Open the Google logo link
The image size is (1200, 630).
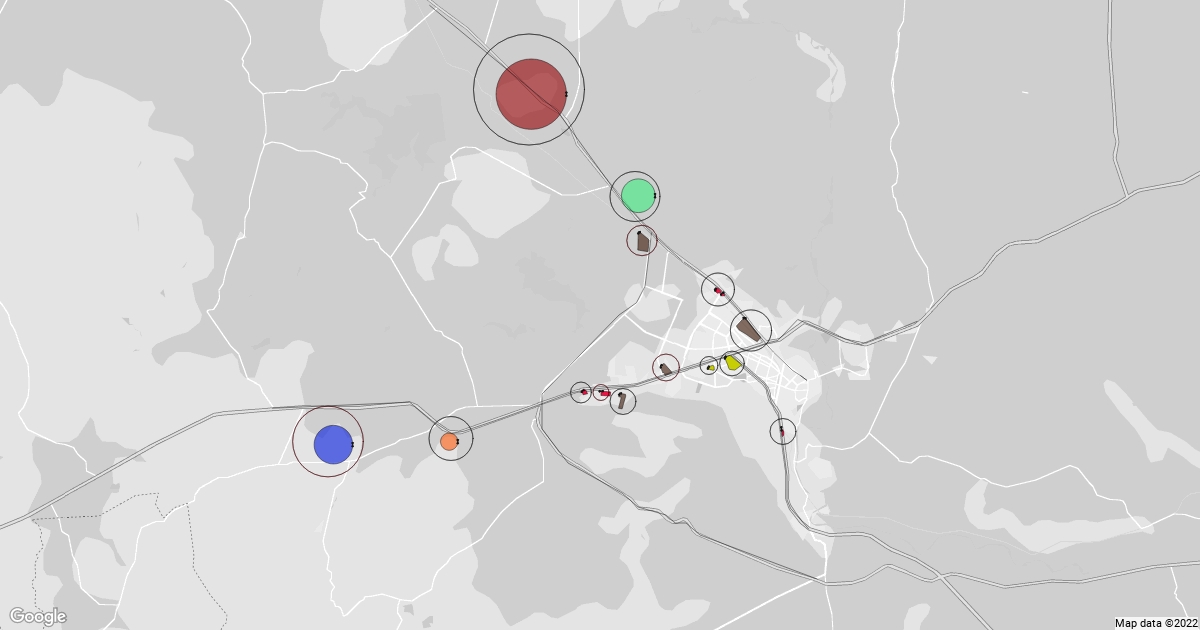pos(37,616)
